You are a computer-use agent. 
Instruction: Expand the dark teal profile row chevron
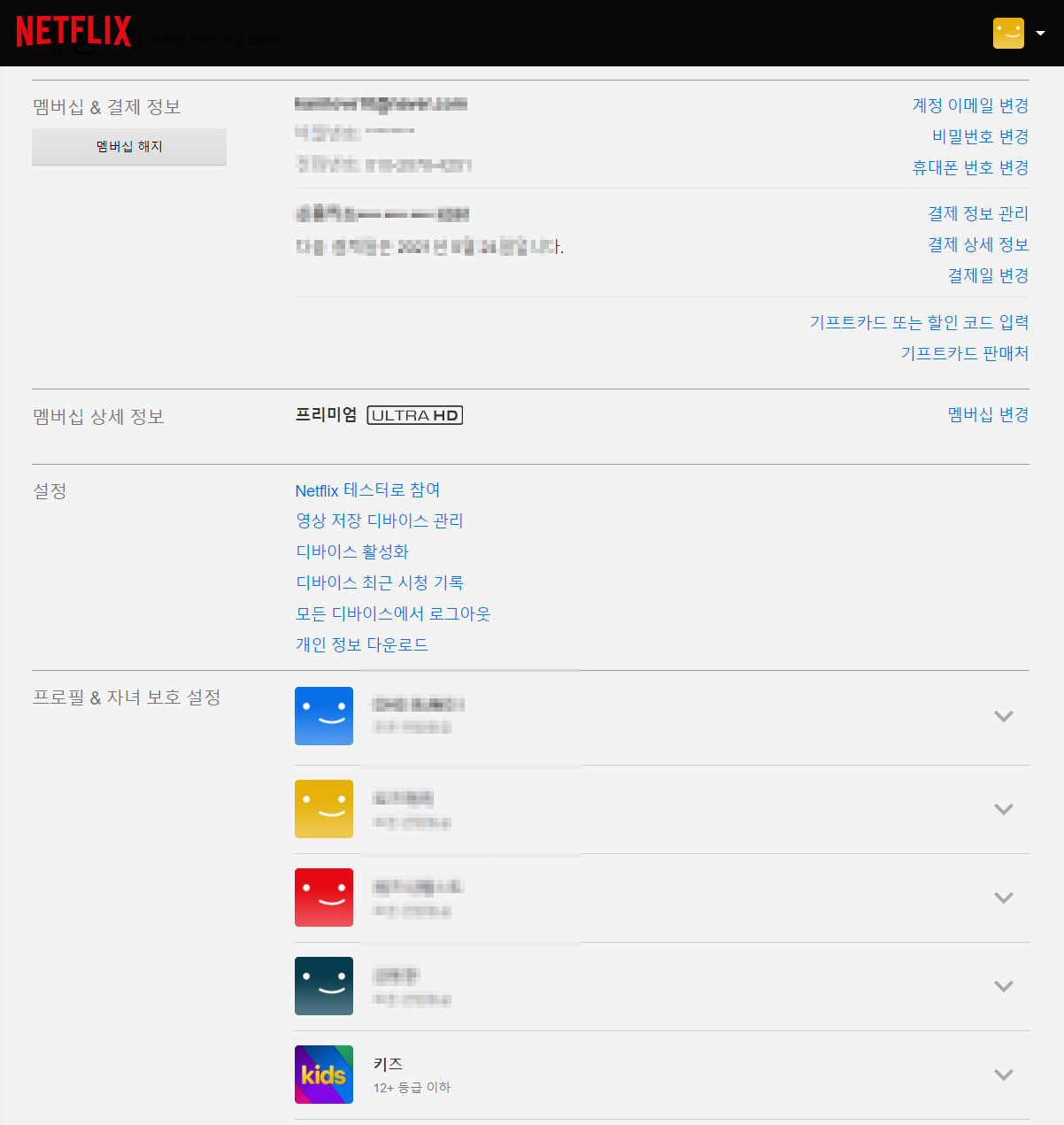[1003, 986]
